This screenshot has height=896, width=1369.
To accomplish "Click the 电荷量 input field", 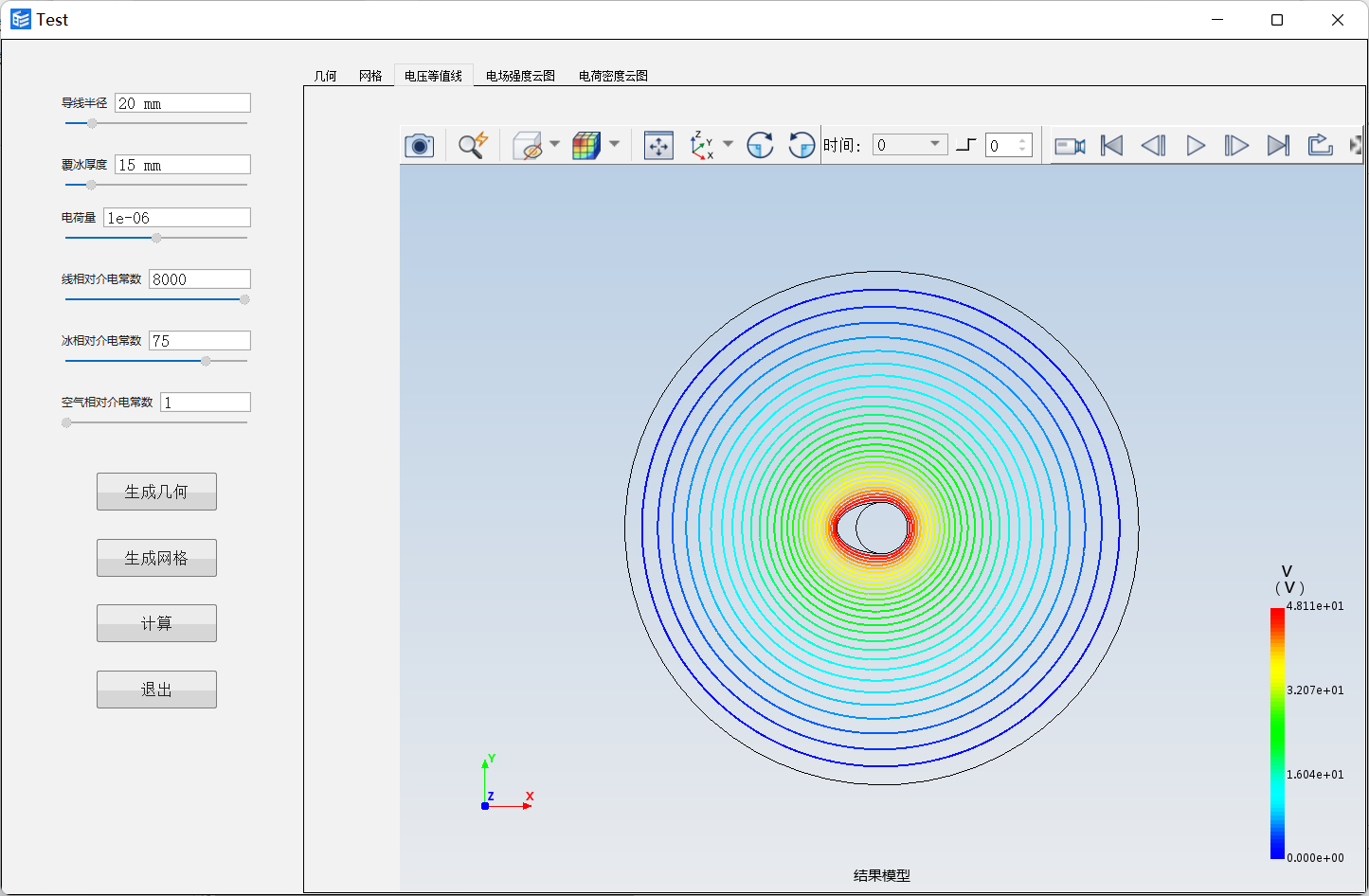I will click(177, 218).
